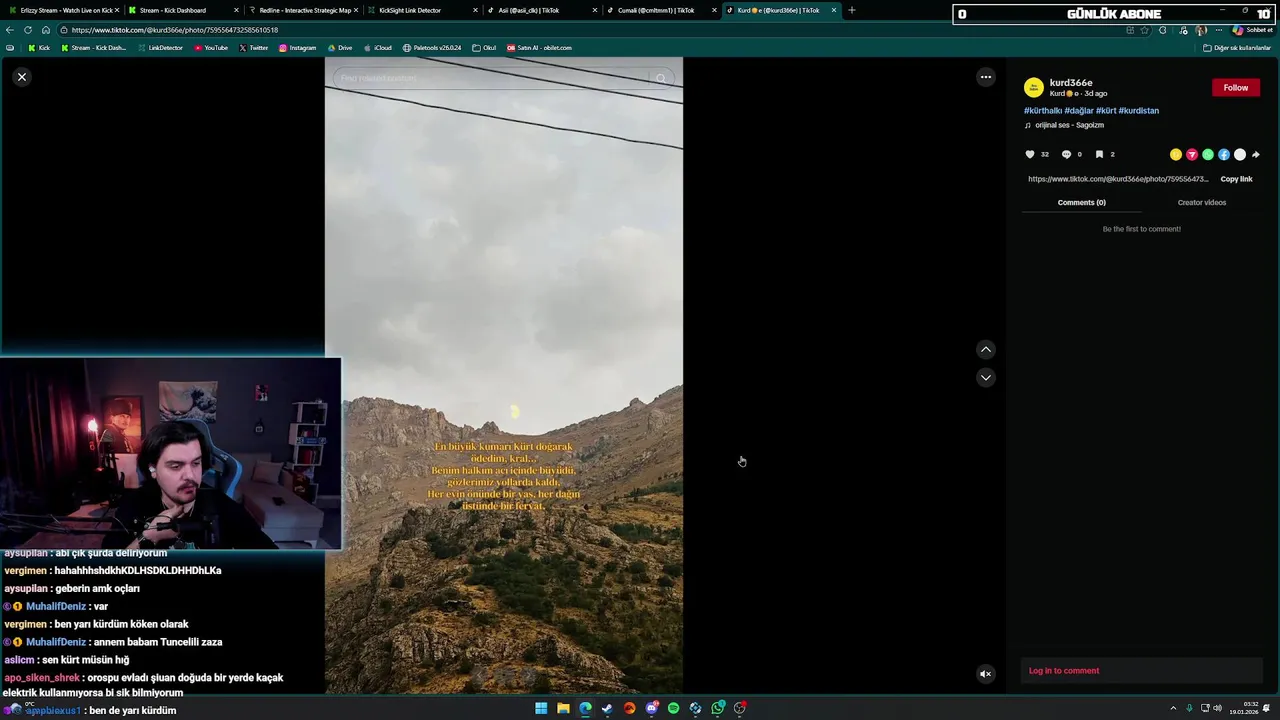
Task: Click the search magnifier icon above photo
Action: pos(661,78)
